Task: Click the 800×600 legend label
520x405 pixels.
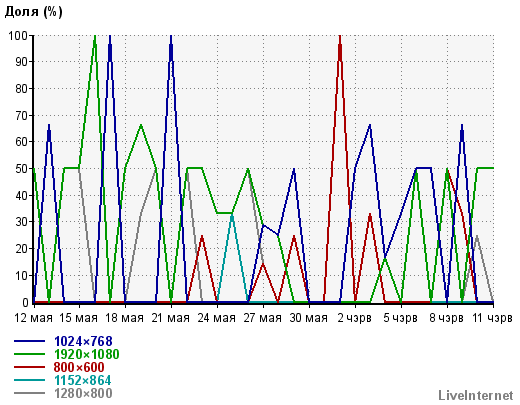Action: (x=79, y=367)
